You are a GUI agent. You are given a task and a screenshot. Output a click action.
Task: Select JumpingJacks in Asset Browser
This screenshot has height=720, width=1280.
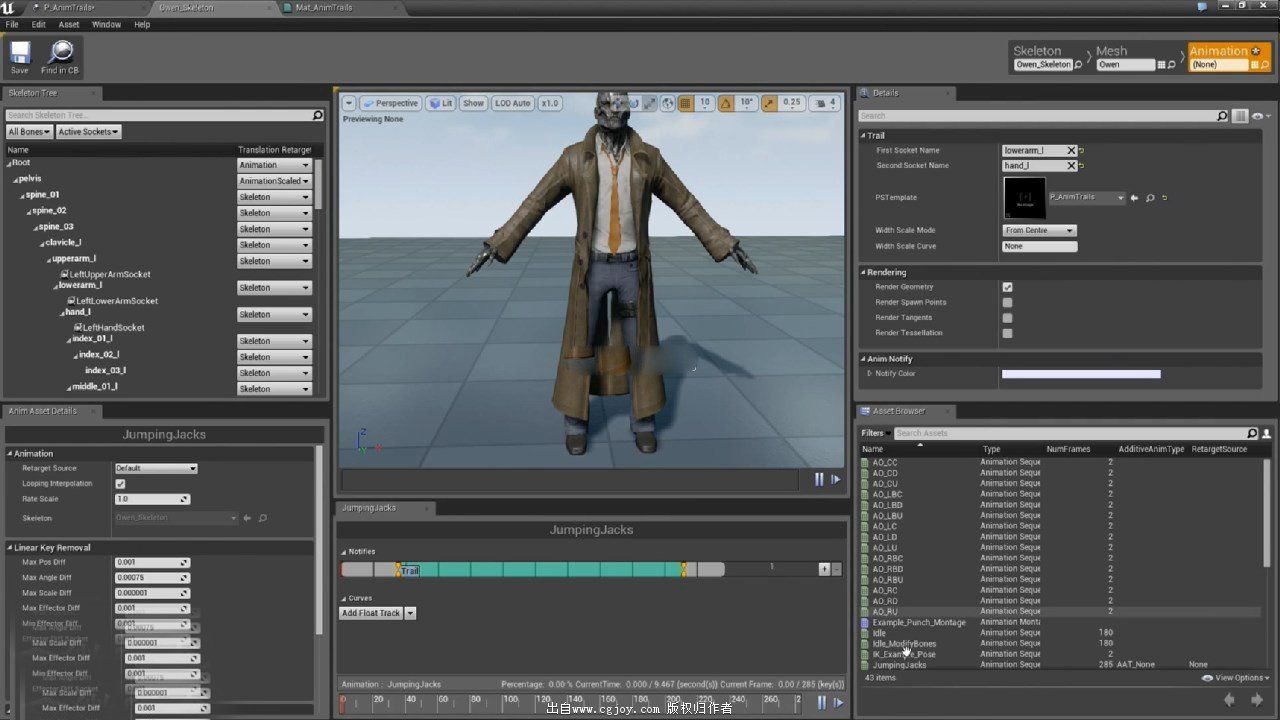900,665
